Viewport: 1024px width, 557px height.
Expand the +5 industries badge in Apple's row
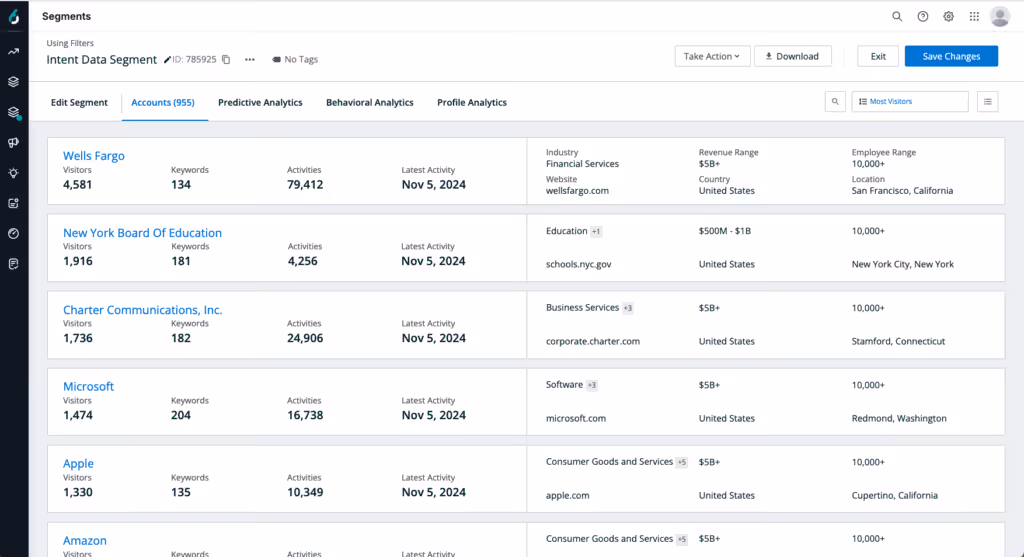click(x=682, y=462)
